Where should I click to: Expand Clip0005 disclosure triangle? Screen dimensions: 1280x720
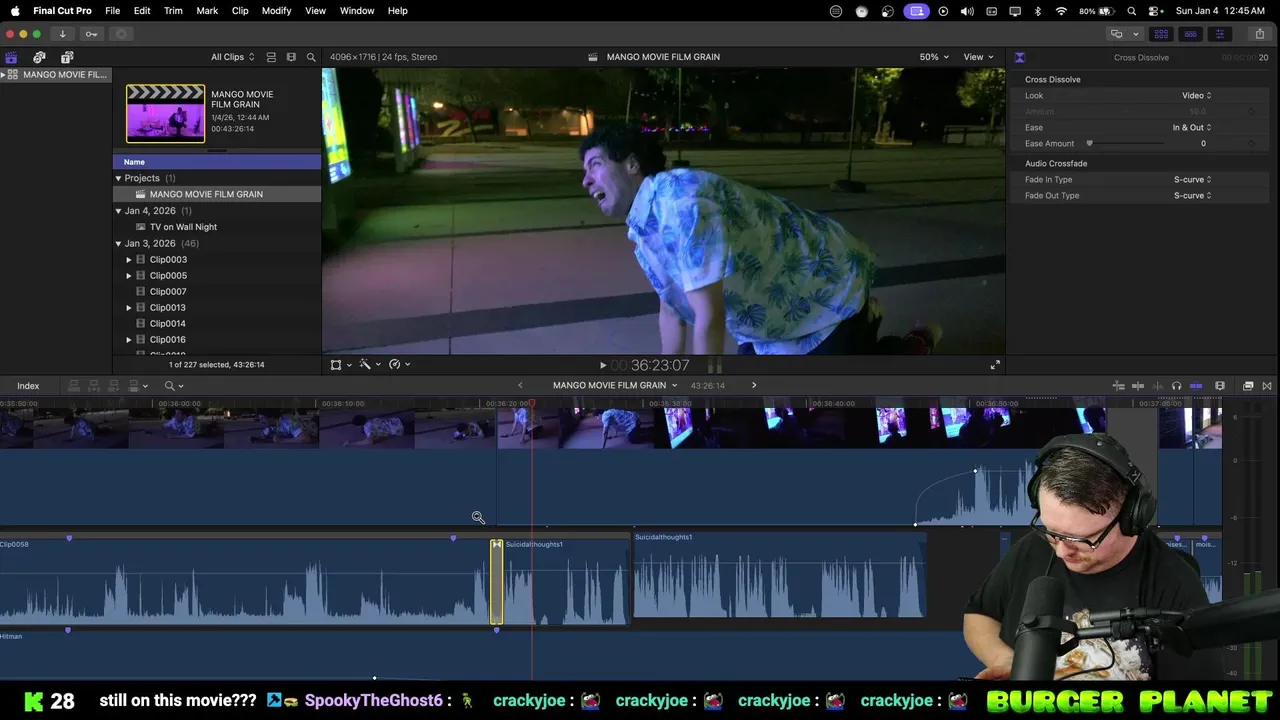click(129, 276)
